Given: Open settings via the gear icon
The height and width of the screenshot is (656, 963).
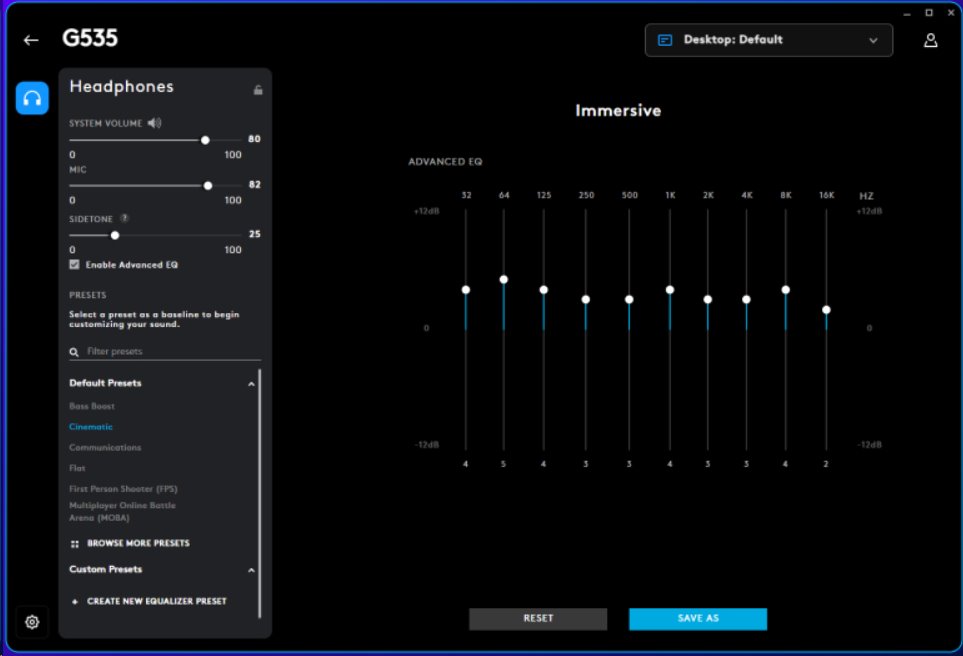Looking at the screenshot, I should [x=32, y=622].
